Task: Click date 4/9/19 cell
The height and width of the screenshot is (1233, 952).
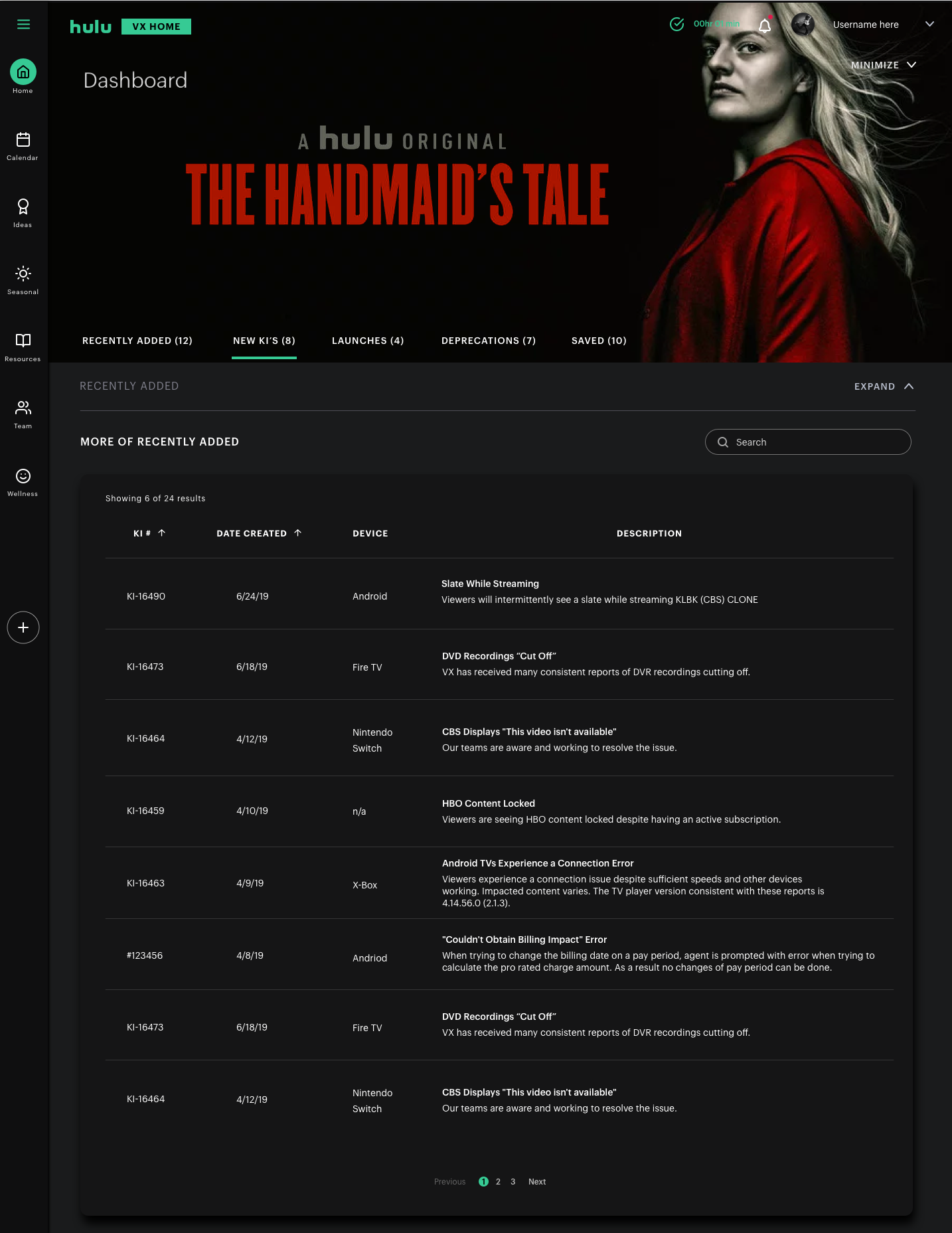Action: [x=250, y=883]
